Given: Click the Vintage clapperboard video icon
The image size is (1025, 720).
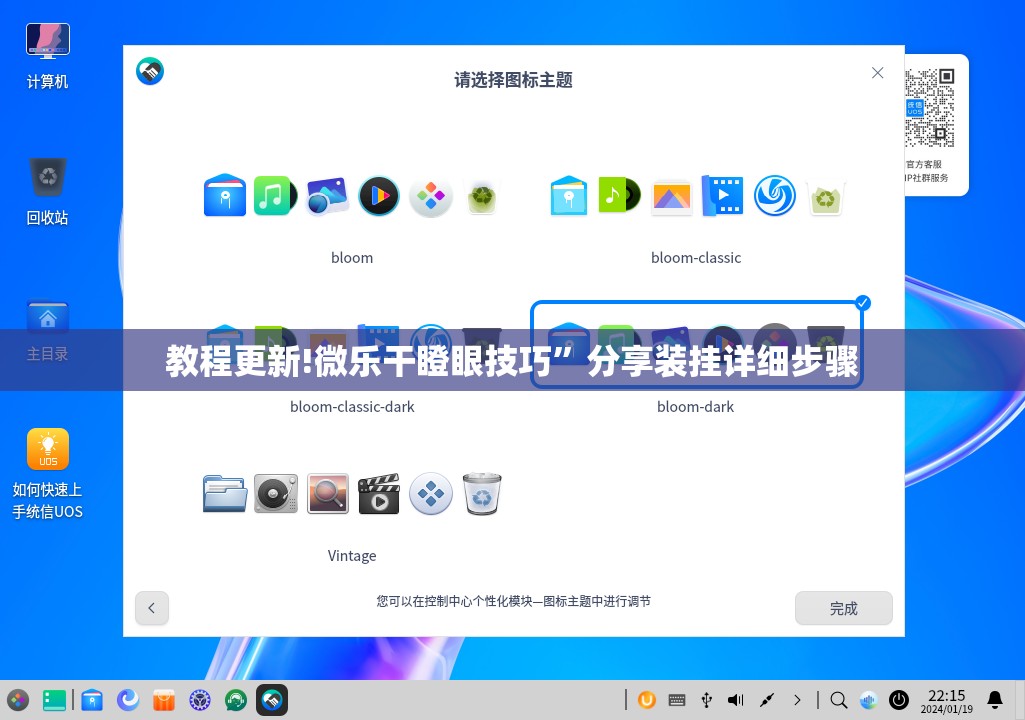Looking at the screenshot, I should [x=378, y=493].
